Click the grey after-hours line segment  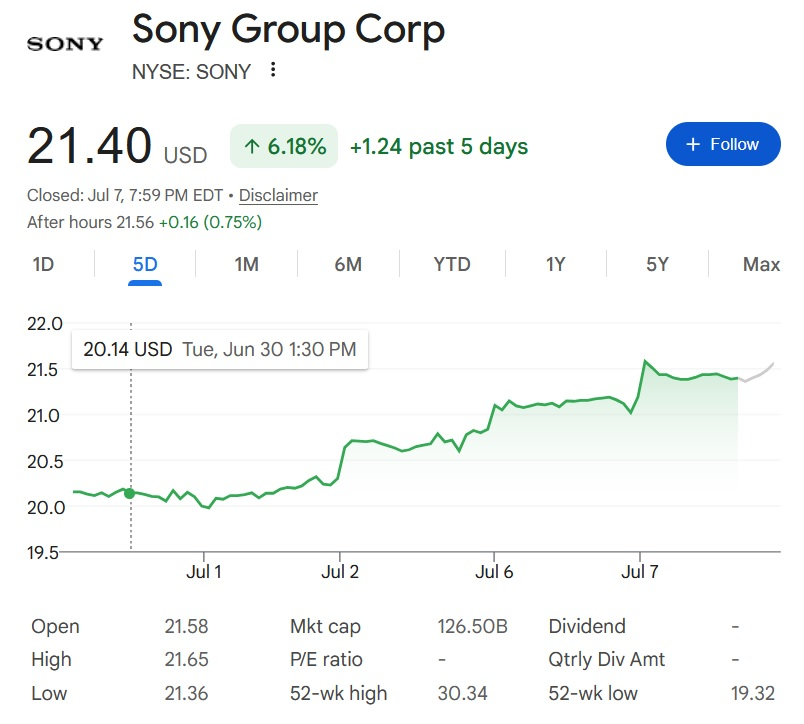click(x=756, y=374)
